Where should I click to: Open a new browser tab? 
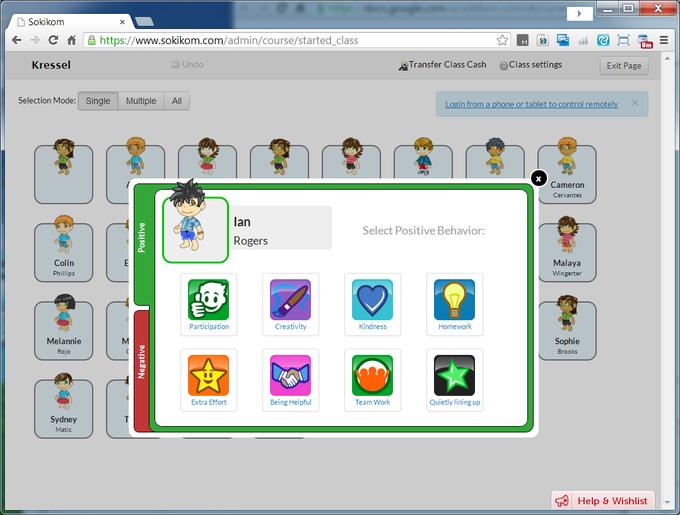click(144, 22)
